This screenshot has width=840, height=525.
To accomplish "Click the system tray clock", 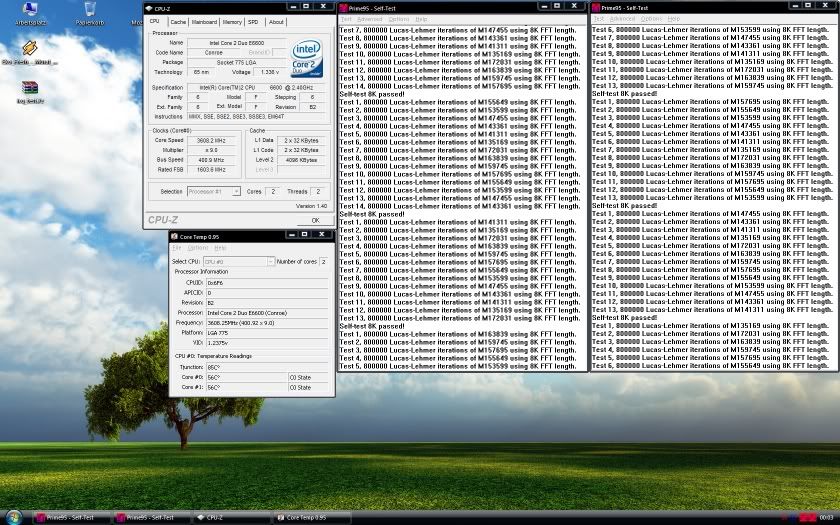I will coord(827,518).
